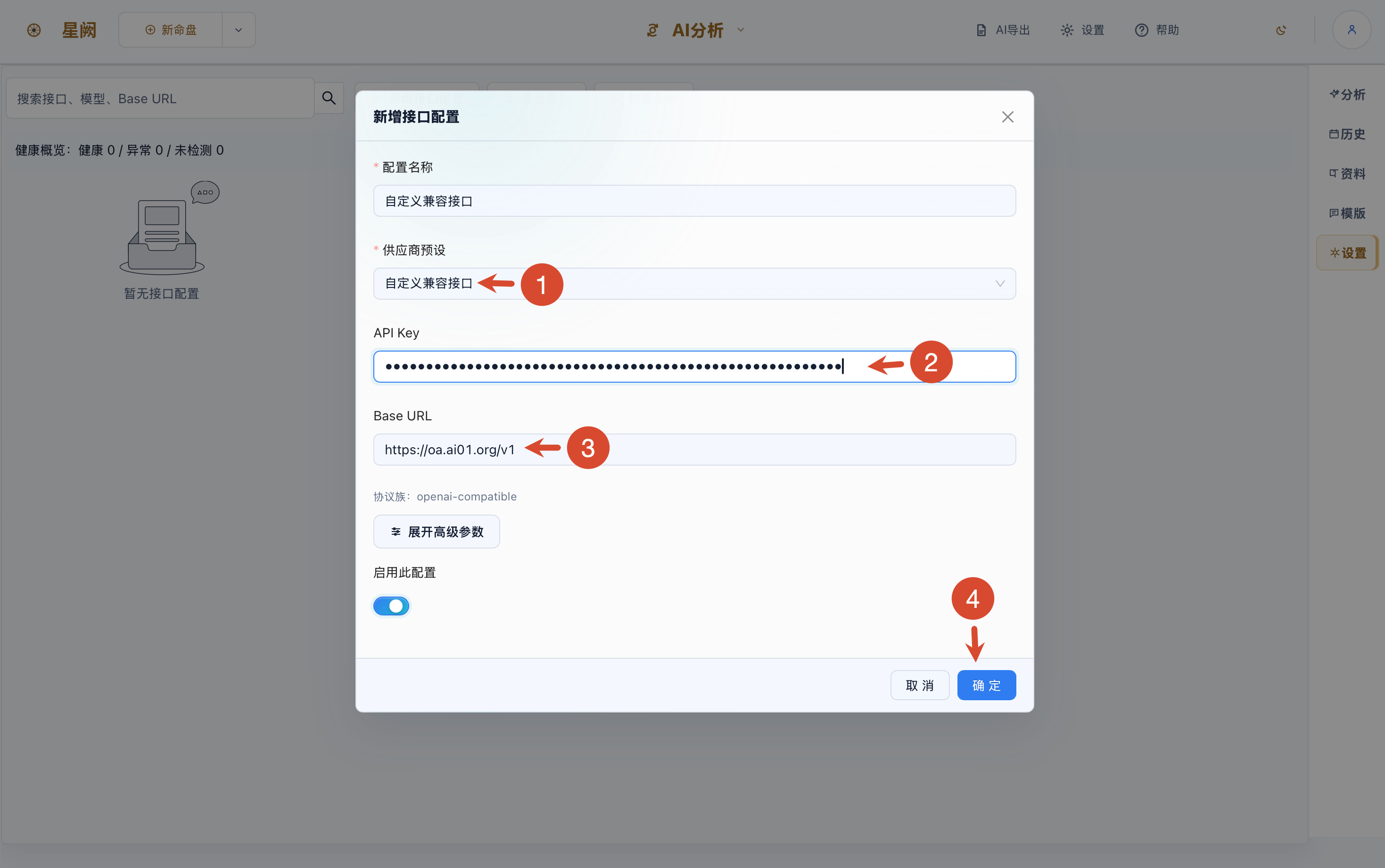The width and height of the screenshot is (1385, 868).
Task: Expand the 新命盘 dropdown arrow
Action: click(x=239, y=30)
